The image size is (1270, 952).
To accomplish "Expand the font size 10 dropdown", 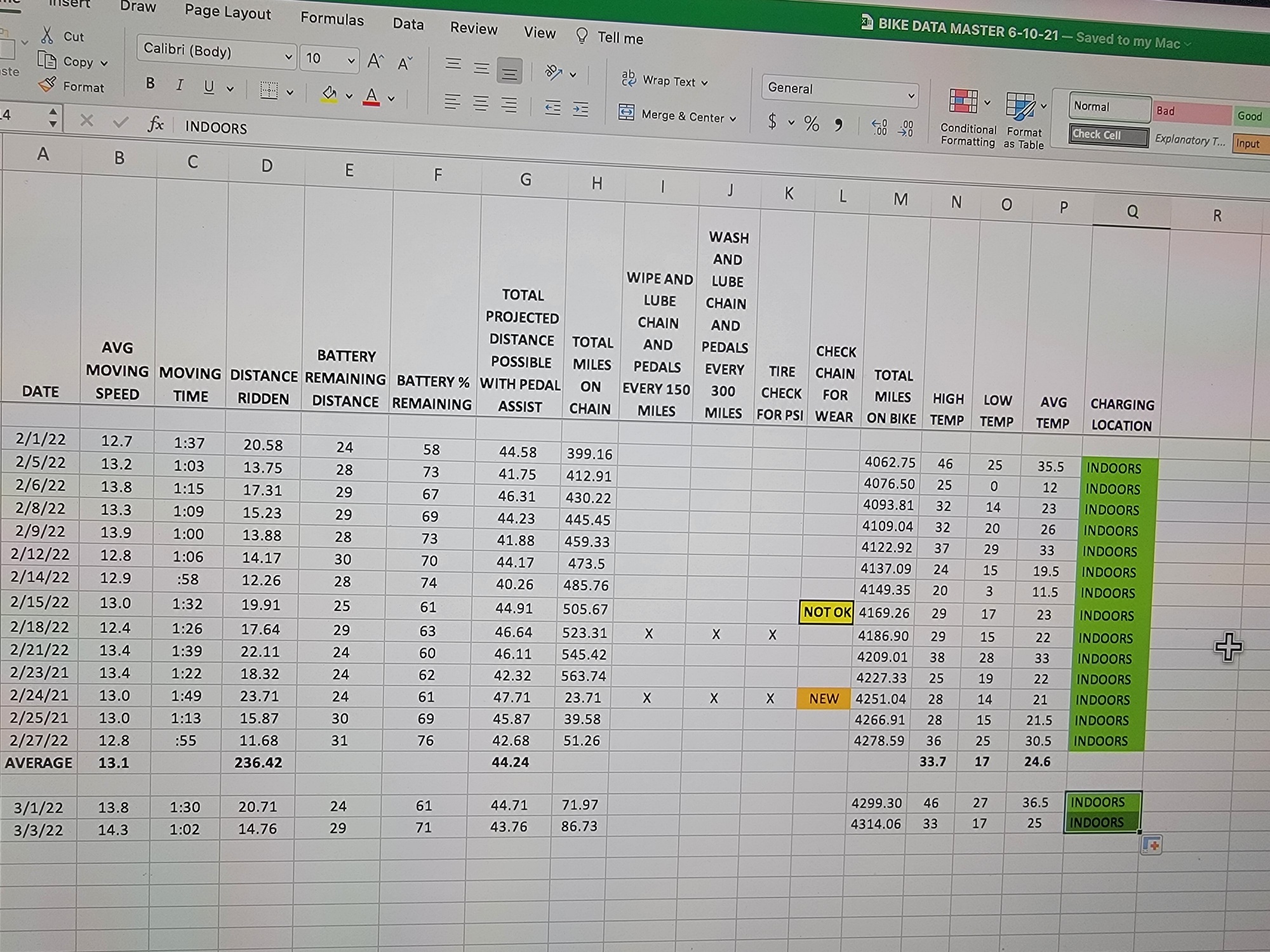I will click(351, 62).
